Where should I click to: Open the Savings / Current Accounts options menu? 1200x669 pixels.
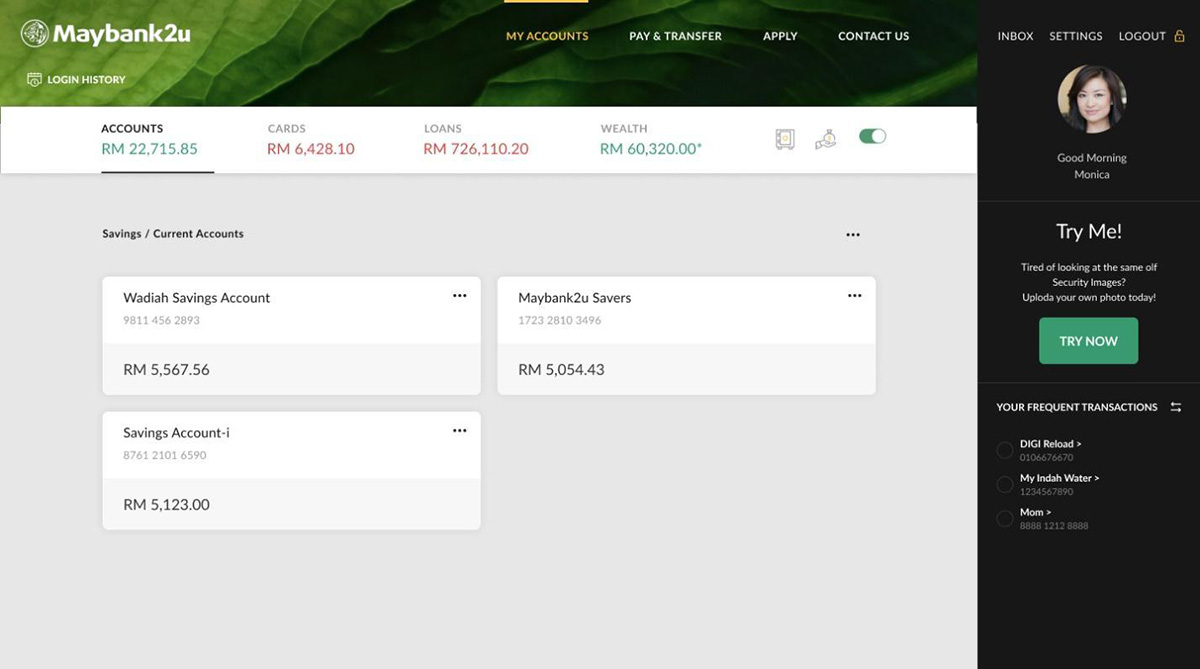click(x=853, y=235)
